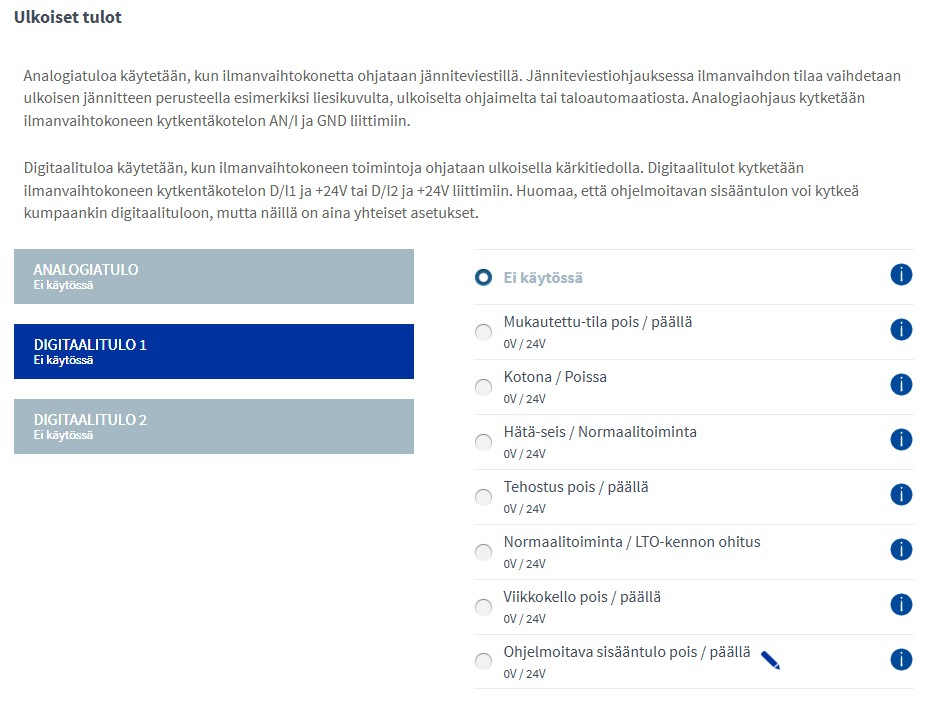Click info icon beside Kotona / Poissa
This screenshot has width=934, height=702.
[x=901, y=384]
